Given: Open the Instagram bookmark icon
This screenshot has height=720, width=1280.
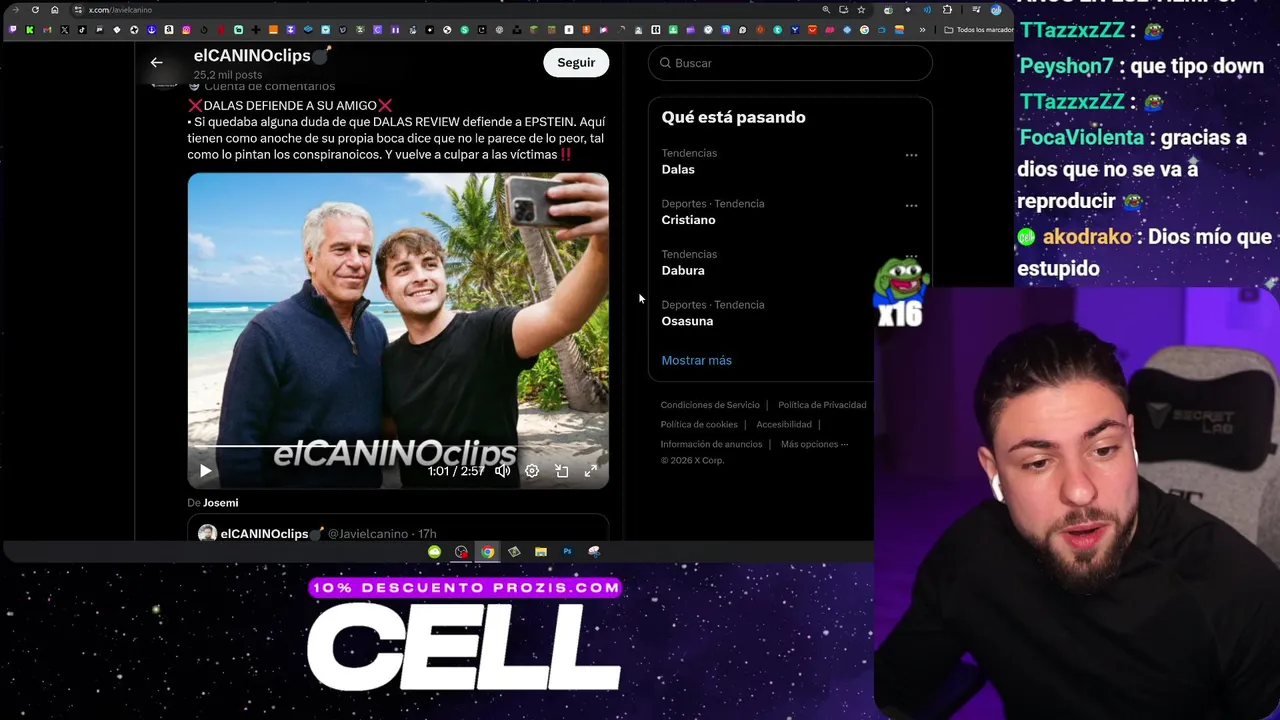Looking at the screenshot, I should (x=186, y=30).
